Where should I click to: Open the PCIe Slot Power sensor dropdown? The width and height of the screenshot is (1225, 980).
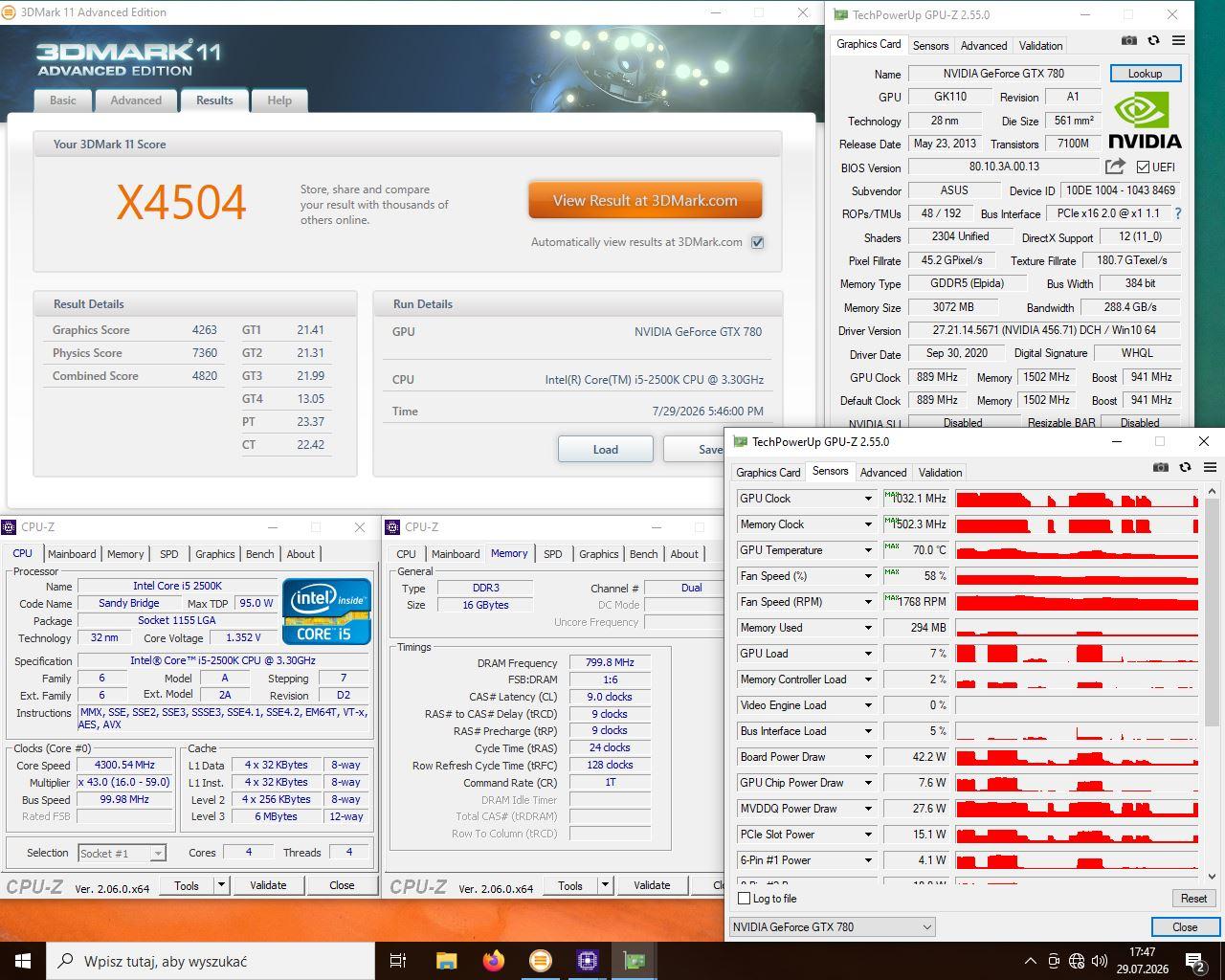pyautogui.click(x=868, y=835)
